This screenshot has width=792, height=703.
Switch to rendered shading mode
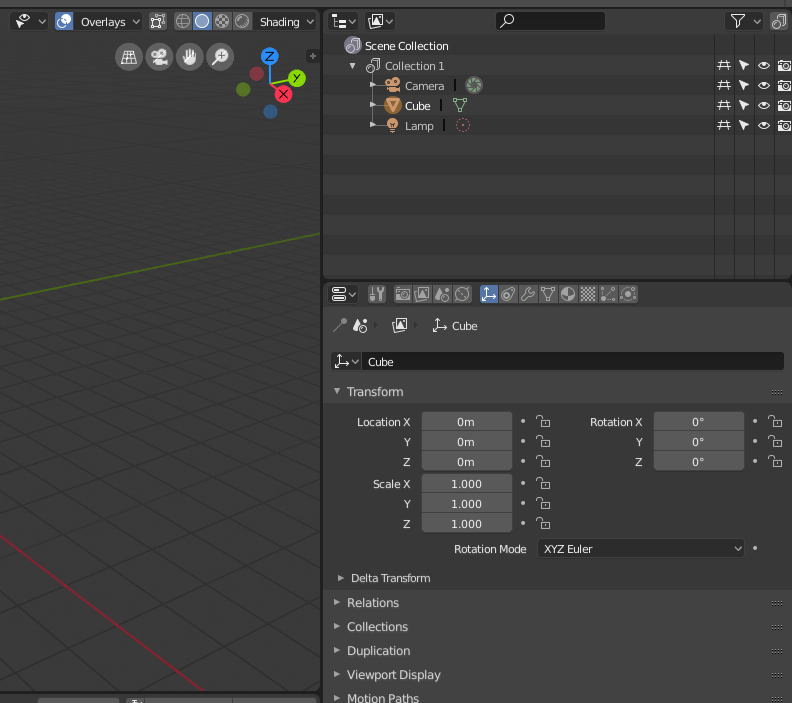pyautogui.click(x=242, y=22)
